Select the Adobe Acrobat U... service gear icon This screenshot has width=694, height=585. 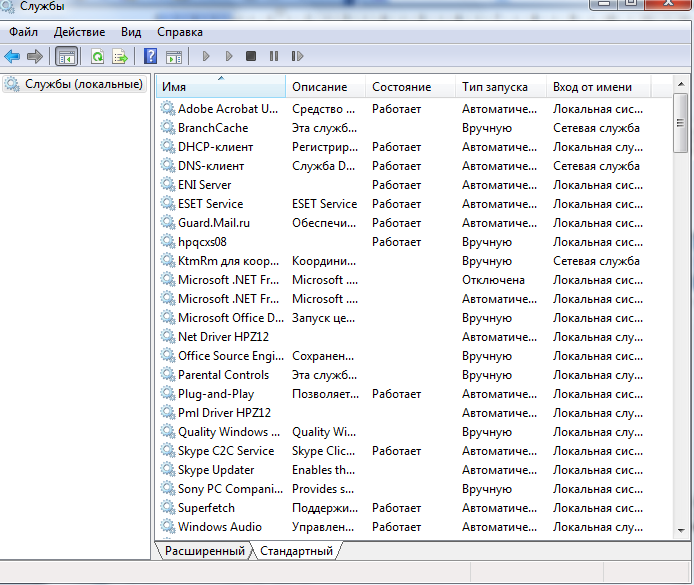[x=168, y=108]
